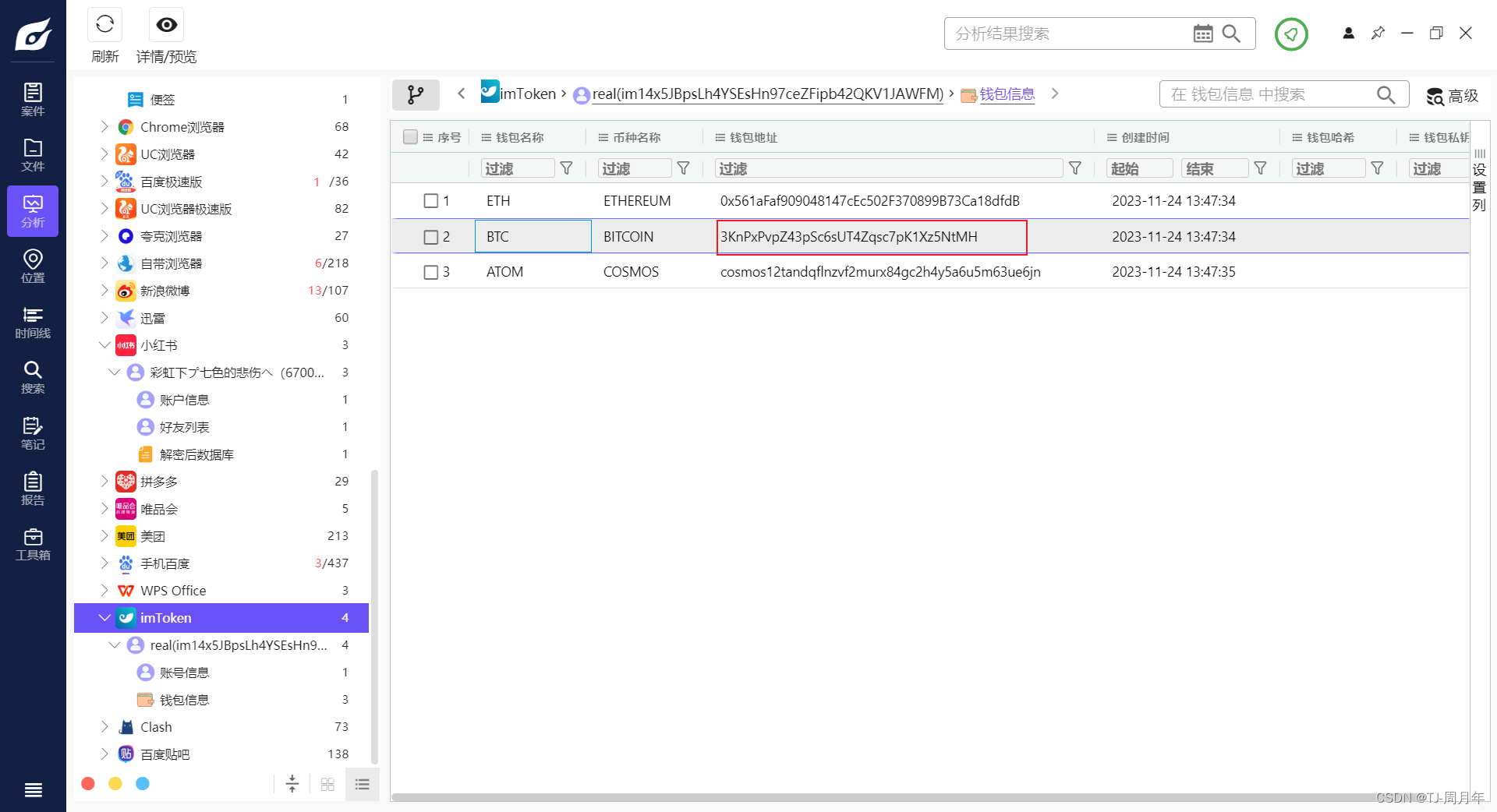The height and width of the screenshot is (812, 1497).
Task: Click the imToken breadcrumb item
Action: (518, 94)
